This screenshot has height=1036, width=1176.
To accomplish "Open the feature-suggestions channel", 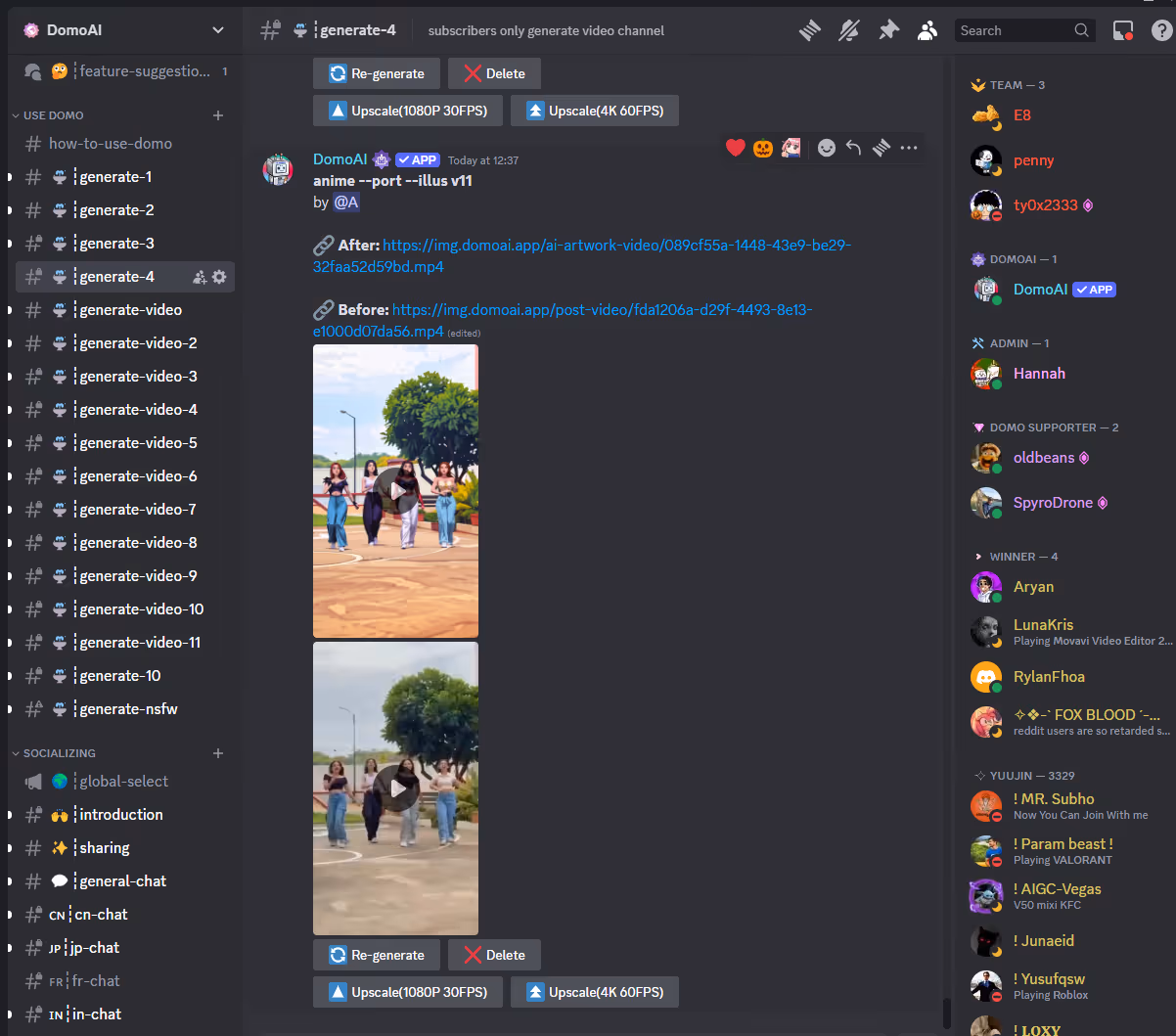I will pyautogui.click(x=125, y=70).
